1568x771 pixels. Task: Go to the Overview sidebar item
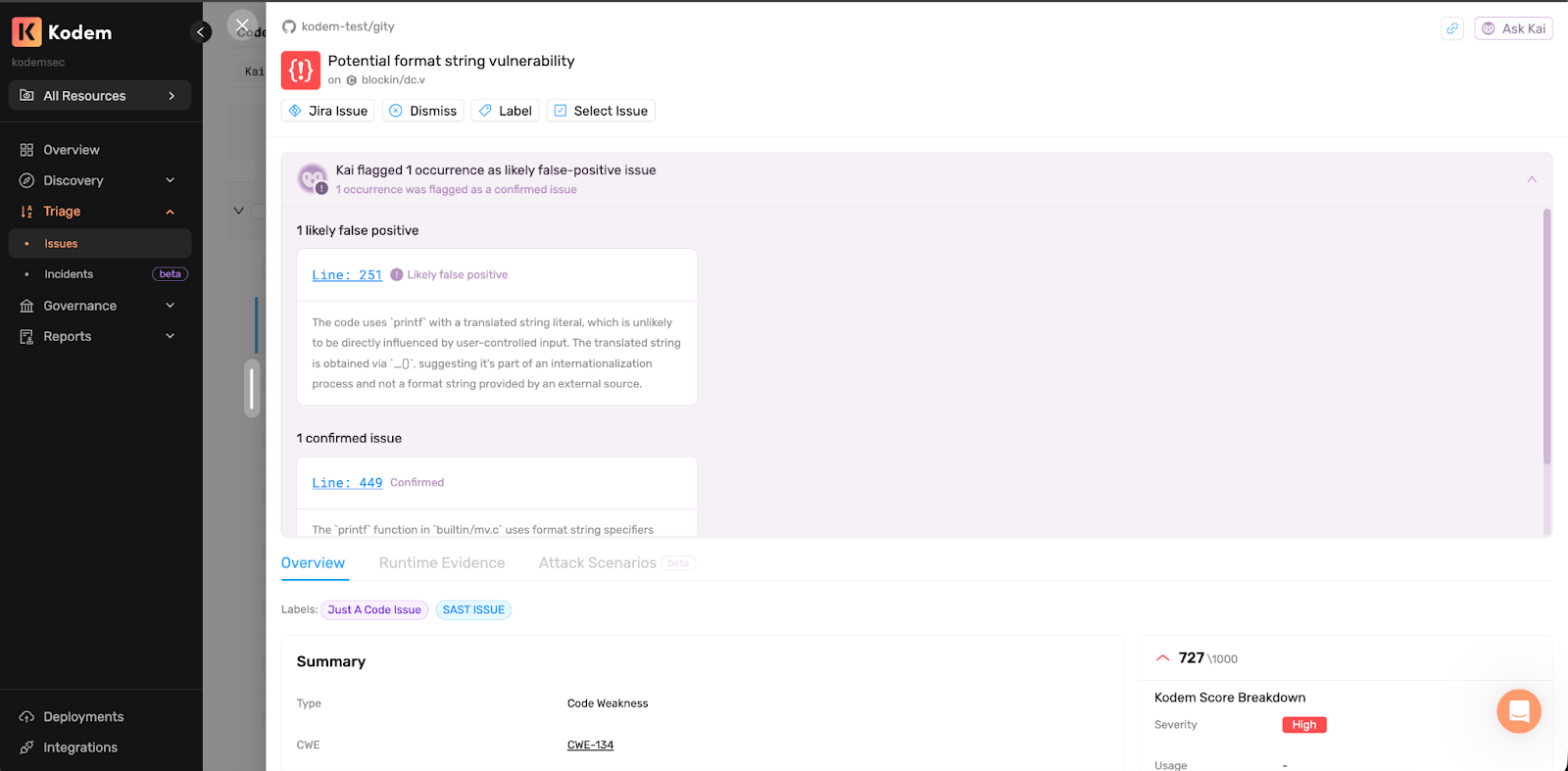coord(72,150)
